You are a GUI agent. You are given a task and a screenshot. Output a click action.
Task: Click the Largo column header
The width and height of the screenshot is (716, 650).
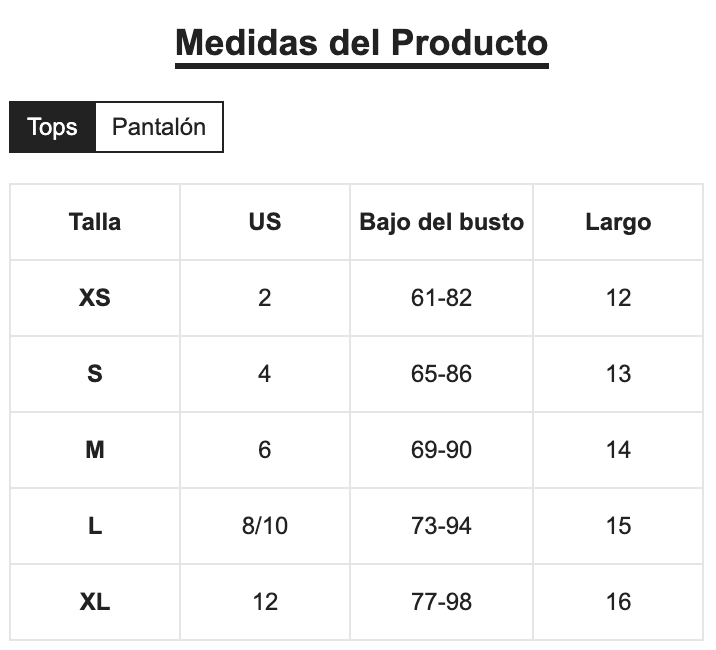(618, 222)
